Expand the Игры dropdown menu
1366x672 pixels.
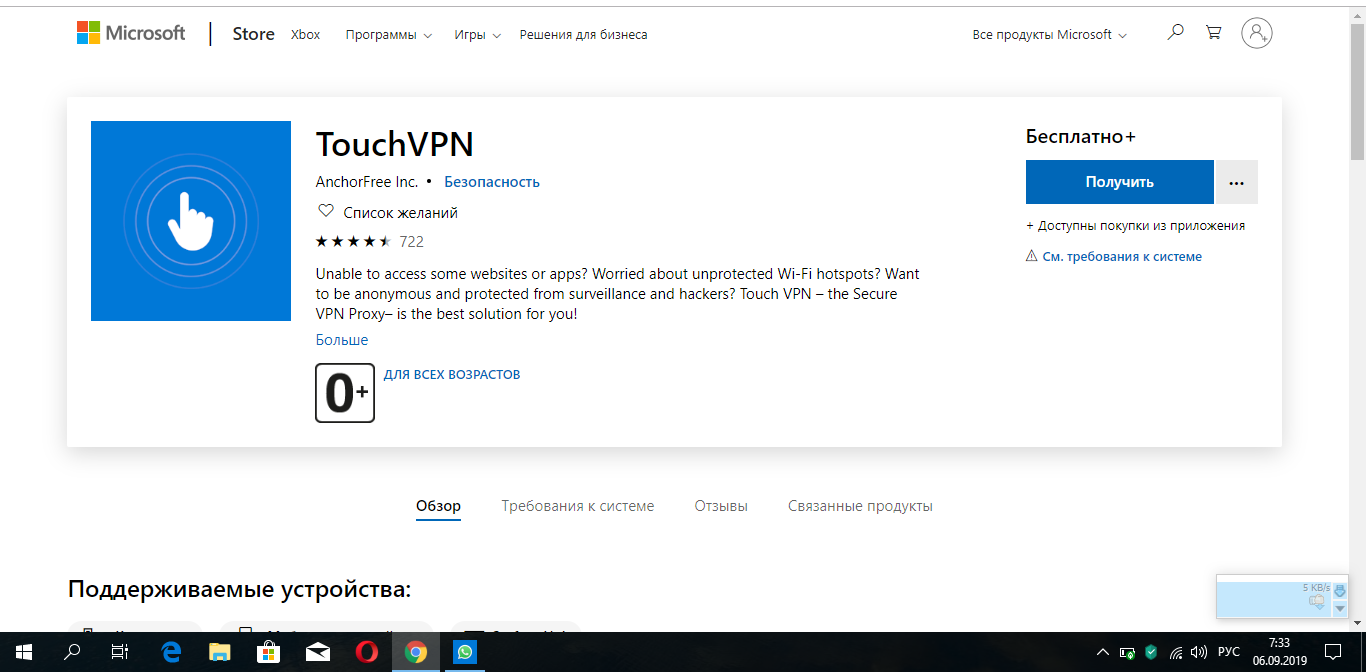[476, 34]
